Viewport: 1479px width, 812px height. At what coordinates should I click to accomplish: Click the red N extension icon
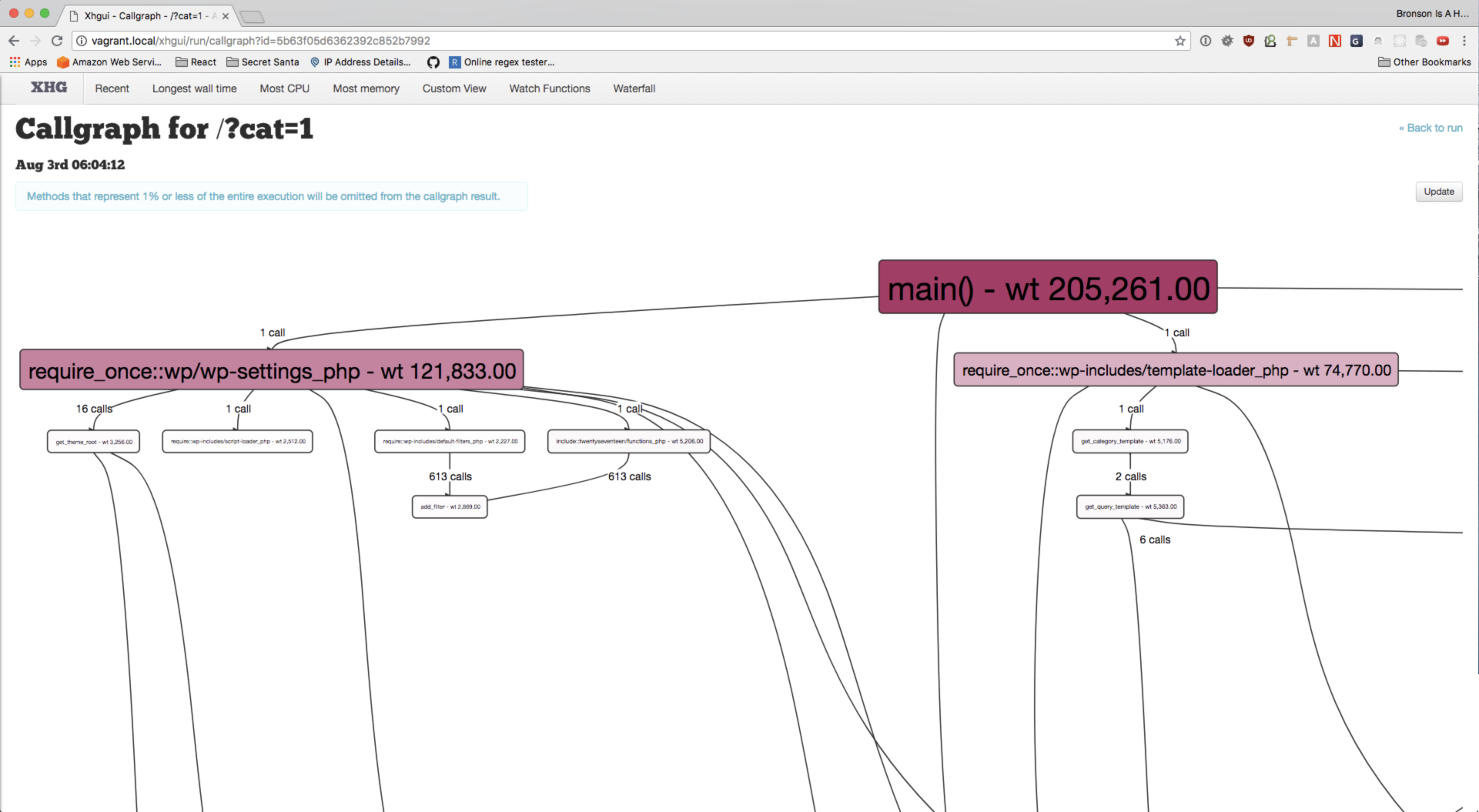1335,41
